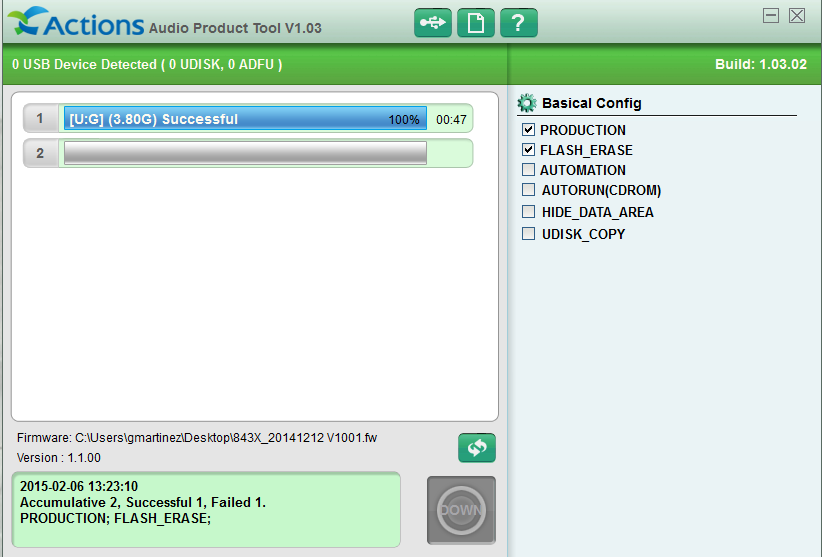Click the DOWN download button
This screenshot has height=557, width=822.
(461, 510)
